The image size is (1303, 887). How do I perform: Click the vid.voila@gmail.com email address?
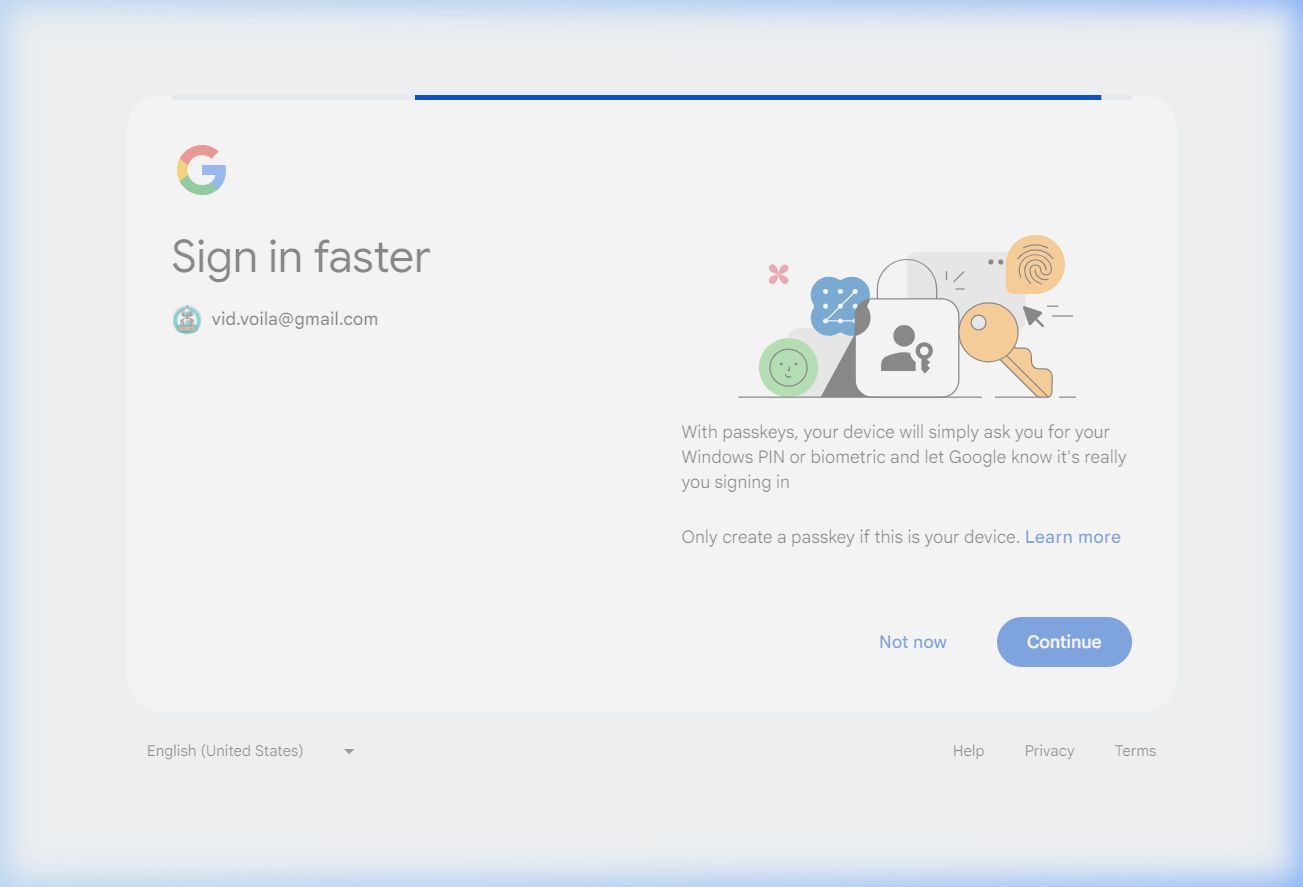(x=294, y=320)
